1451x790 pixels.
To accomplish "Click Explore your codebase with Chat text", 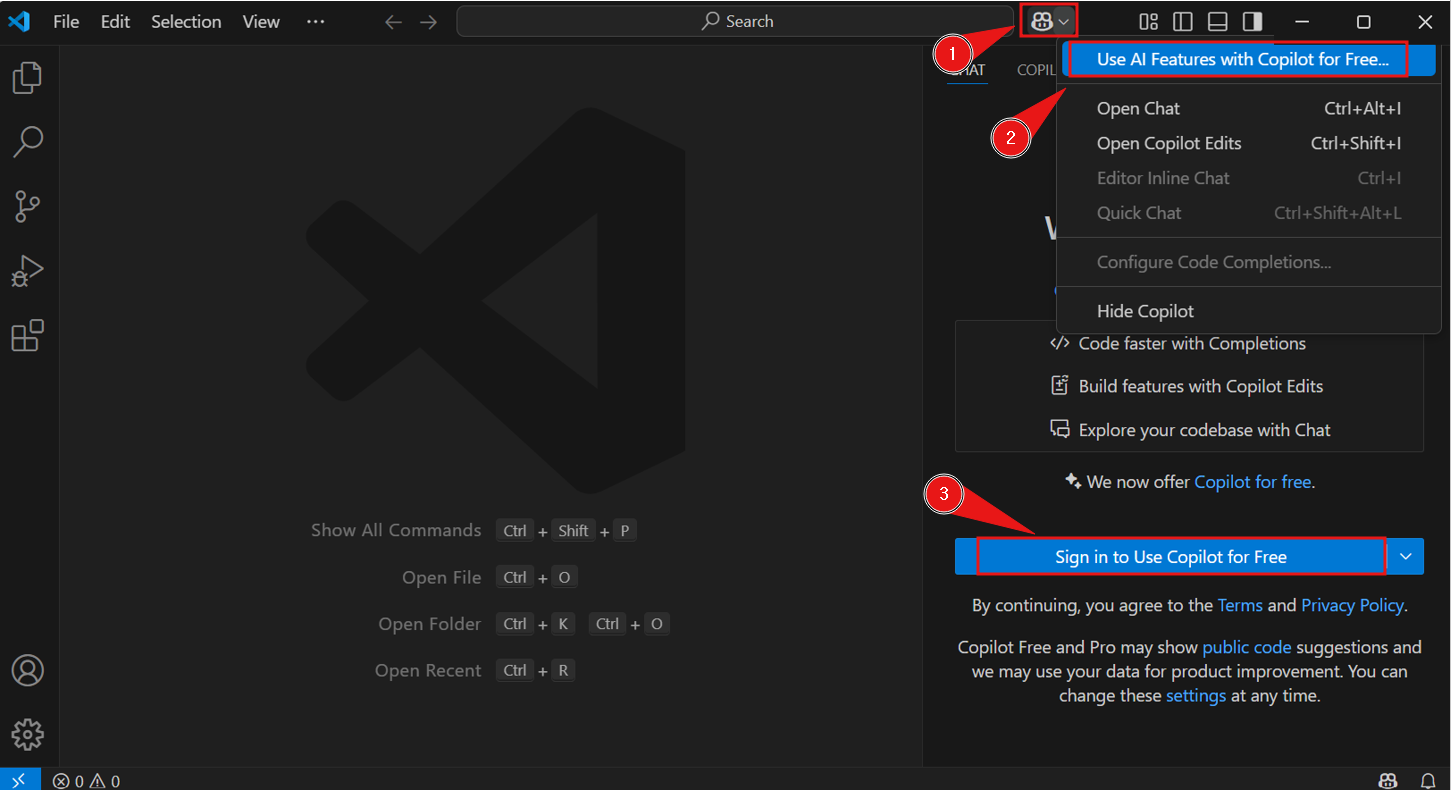I will pyautogui.click(x=1204, y=430).
